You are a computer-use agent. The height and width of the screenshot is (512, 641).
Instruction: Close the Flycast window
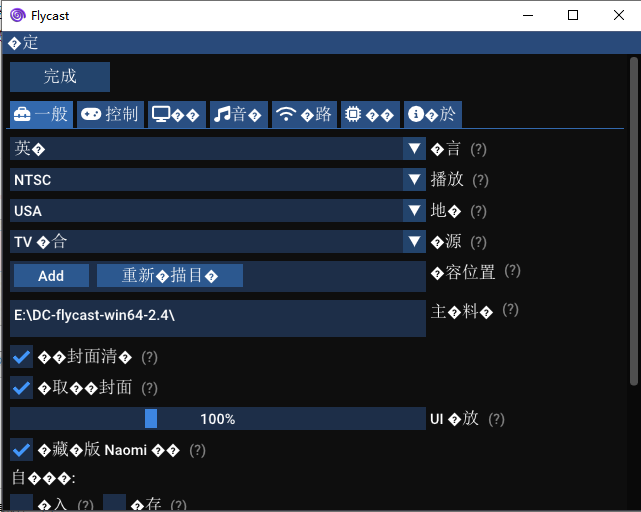click(619, 16)
